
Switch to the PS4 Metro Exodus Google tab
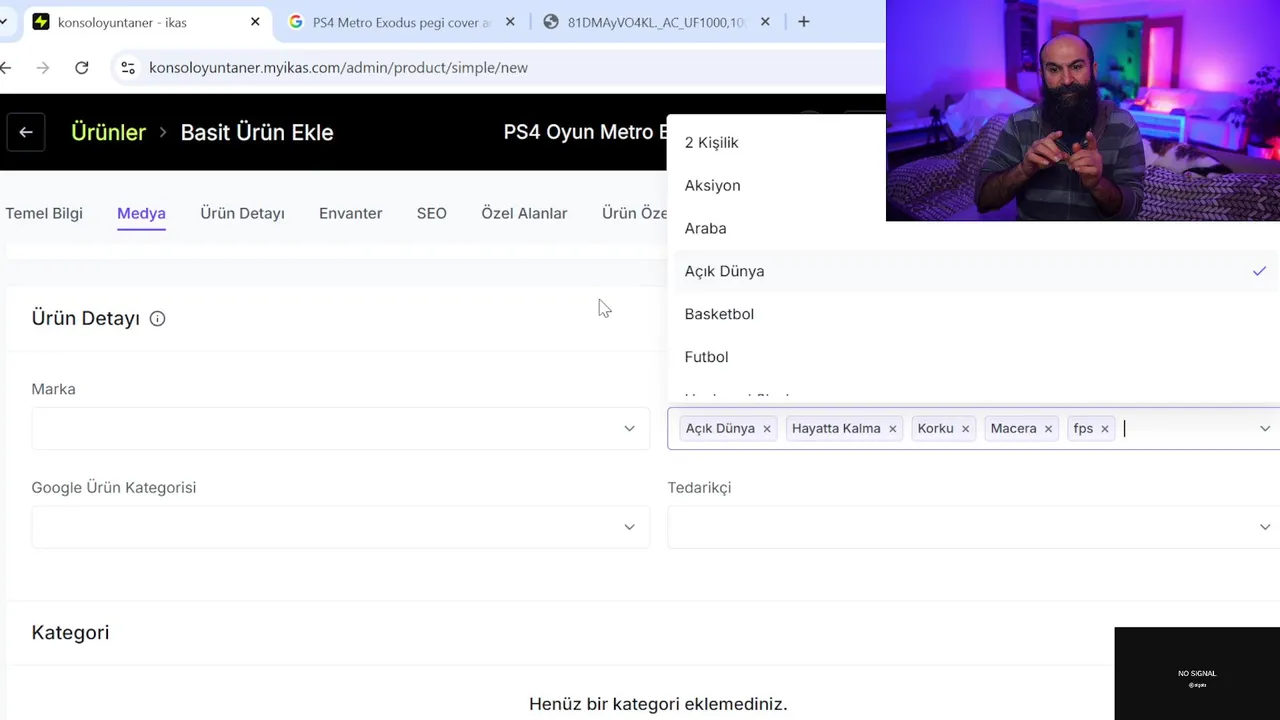click(400, 22)
